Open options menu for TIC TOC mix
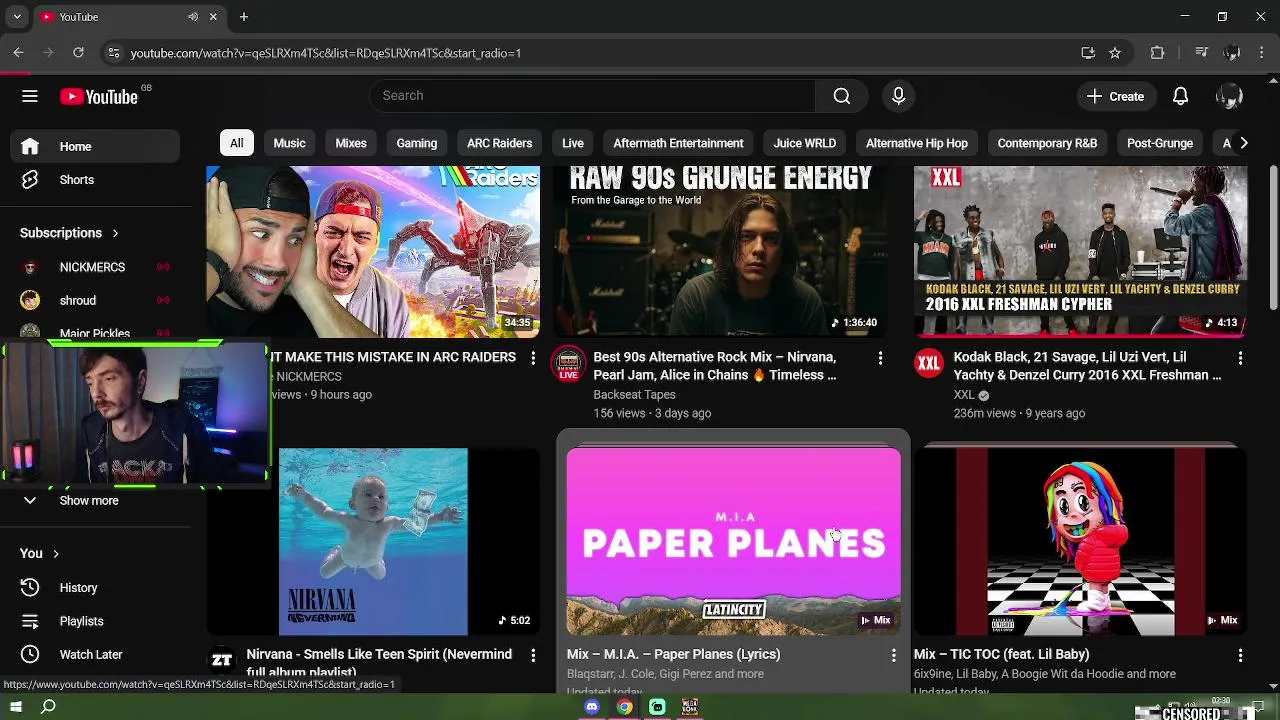 (1240, 654)
